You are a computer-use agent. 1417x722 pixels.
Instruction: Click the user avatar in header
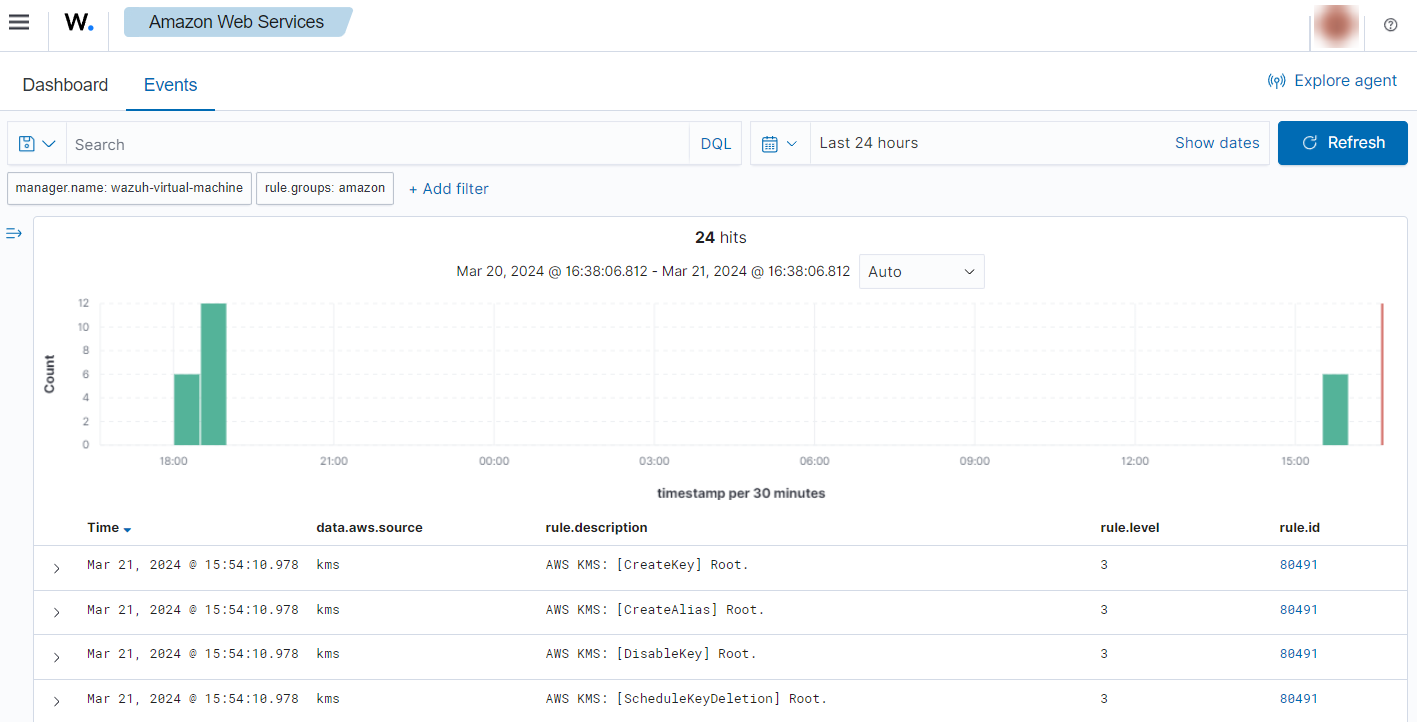coord(1337,25)
